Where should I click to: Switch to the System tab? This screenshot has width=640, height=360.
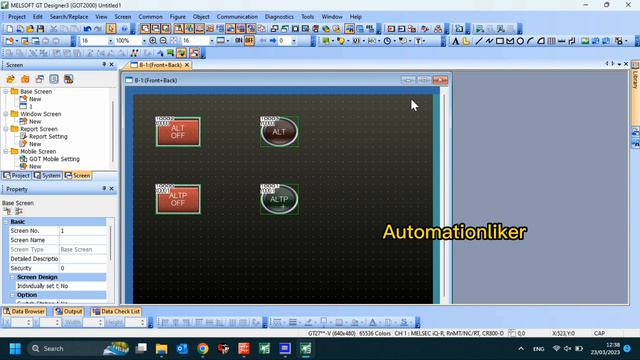point(47,176)
